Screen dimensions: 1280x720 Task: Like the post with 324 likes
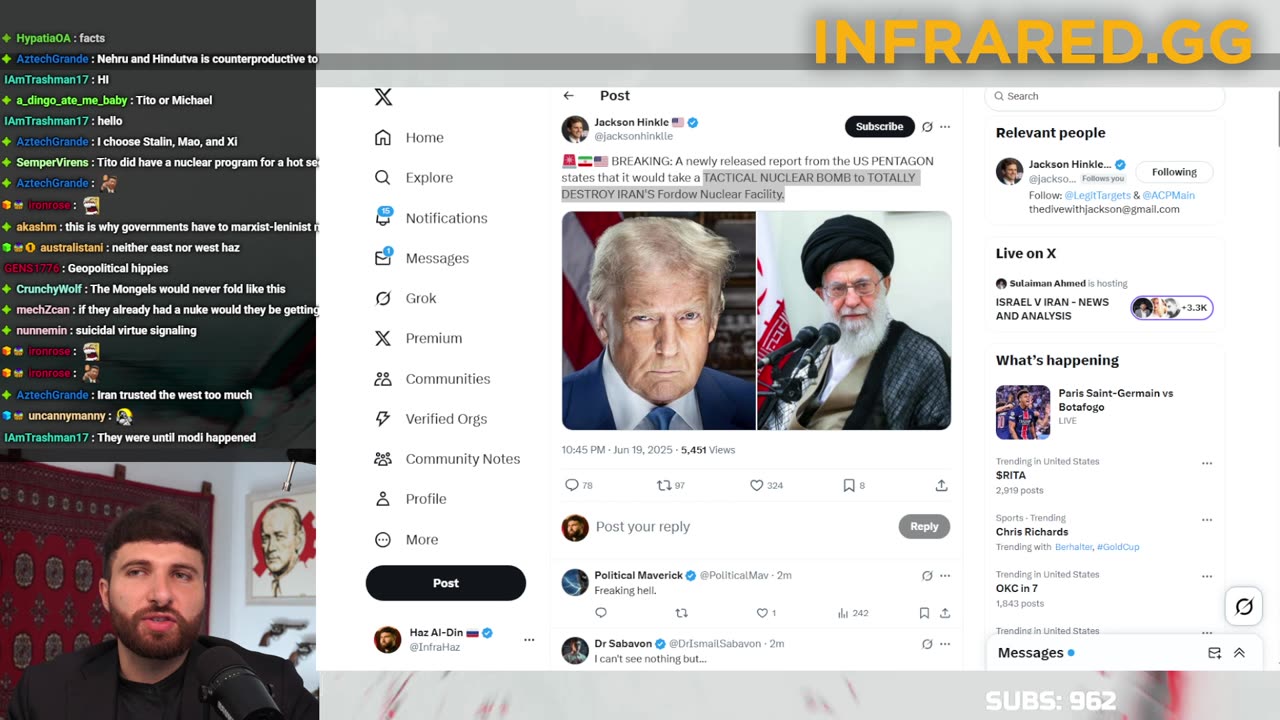coord(757,485)
